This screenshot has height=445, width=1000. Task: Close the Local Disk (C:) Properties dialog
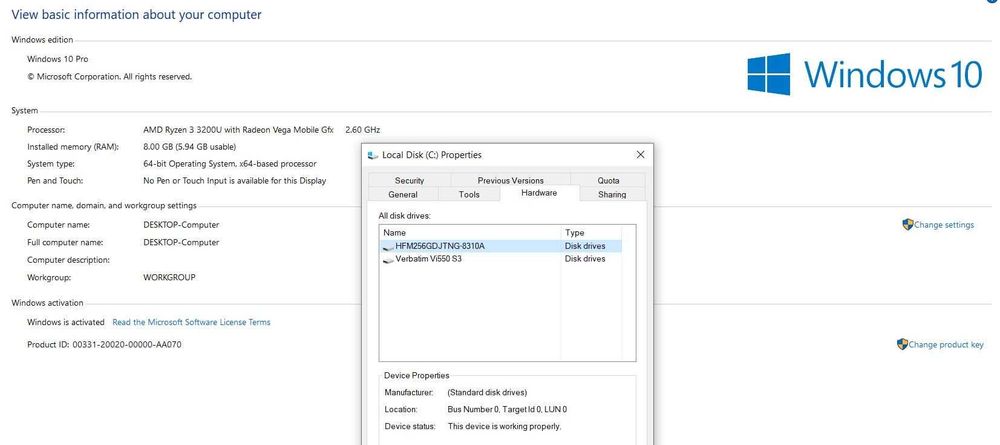[x=640, y=155]
